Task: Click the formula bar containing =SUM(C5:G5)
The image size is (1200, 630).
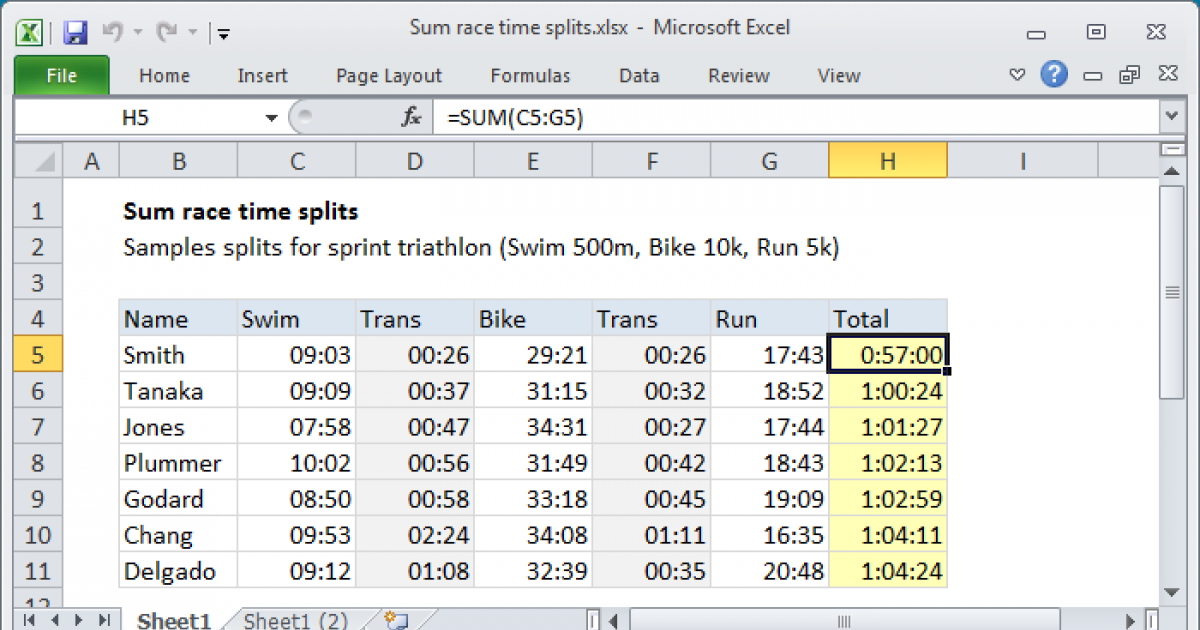Action: pos(800,118)
